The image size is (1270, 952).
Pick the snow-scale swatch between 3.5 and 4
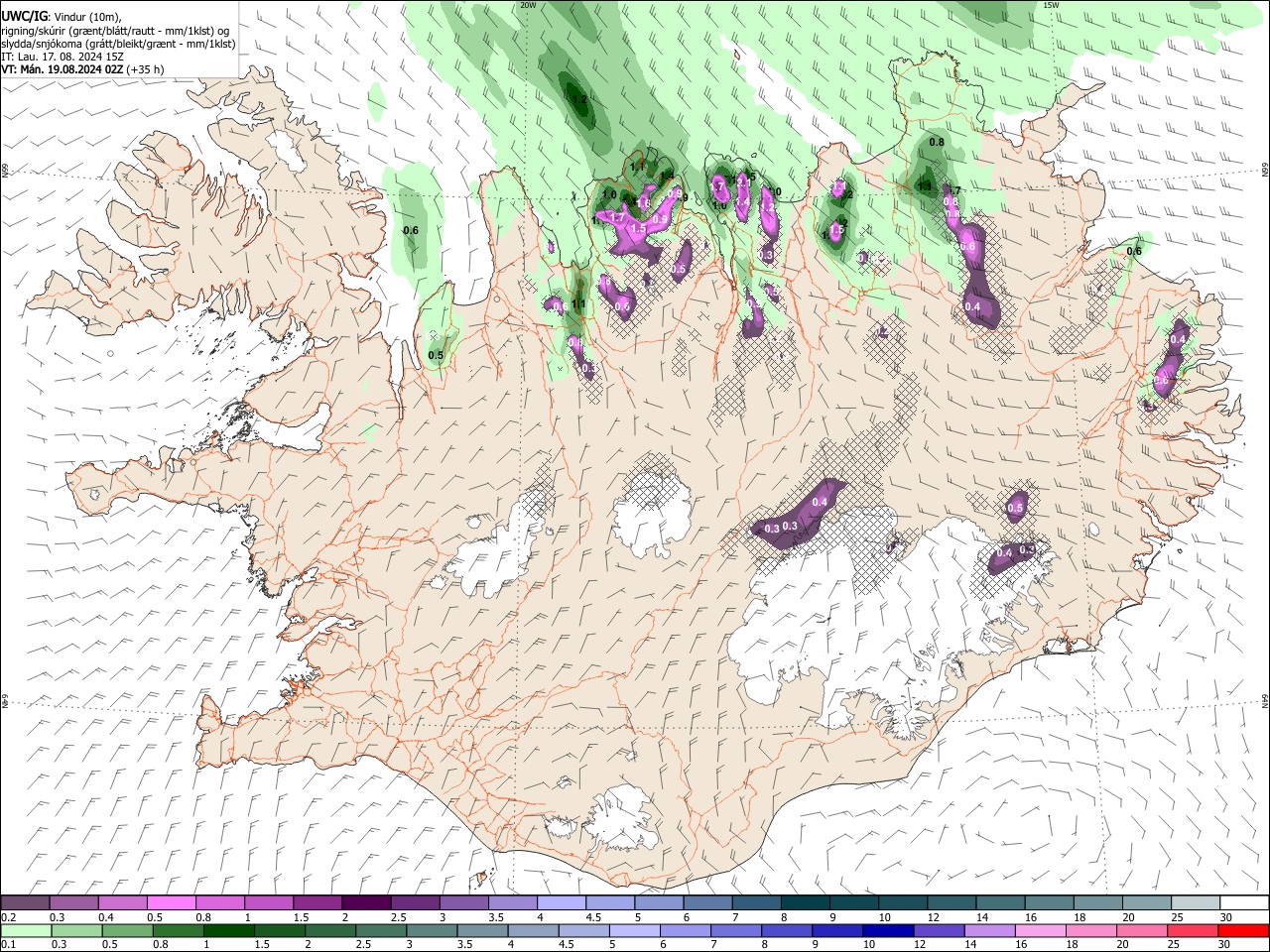pyautogui.click(x=512, y=903)
